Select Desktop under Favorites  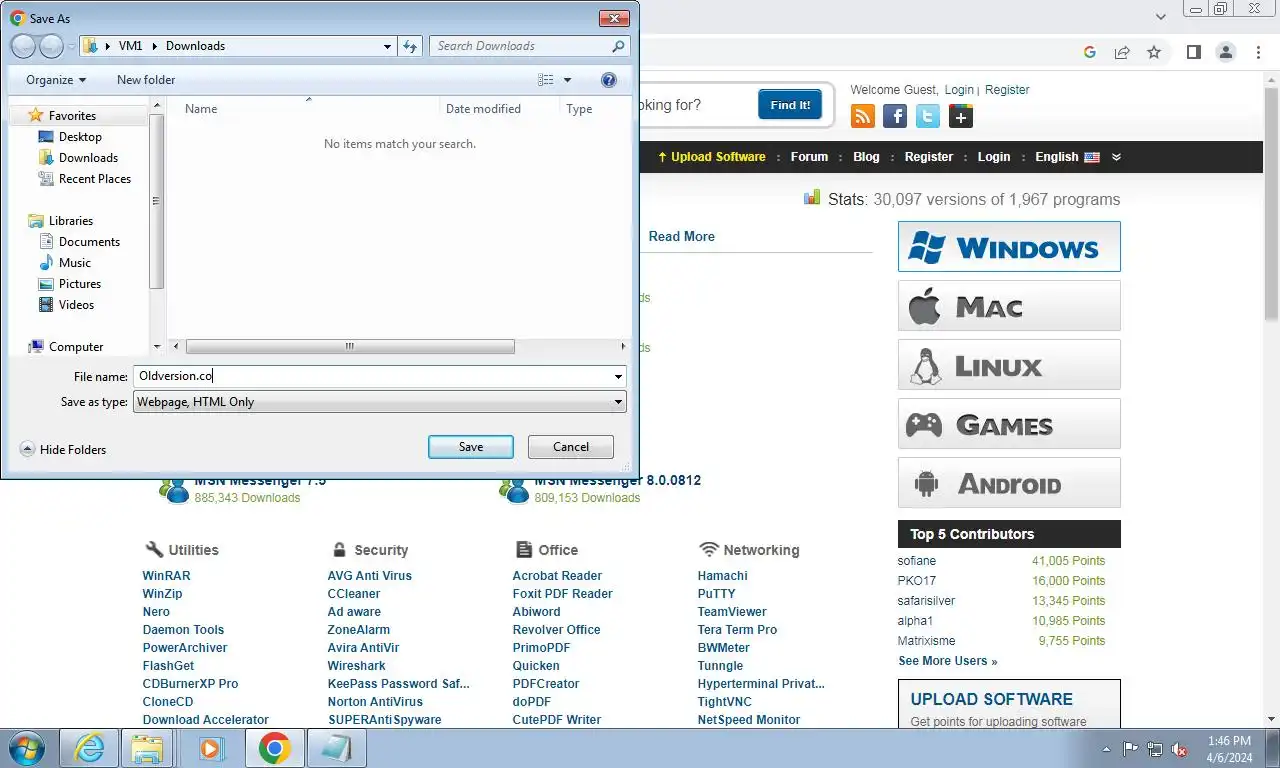80,137
